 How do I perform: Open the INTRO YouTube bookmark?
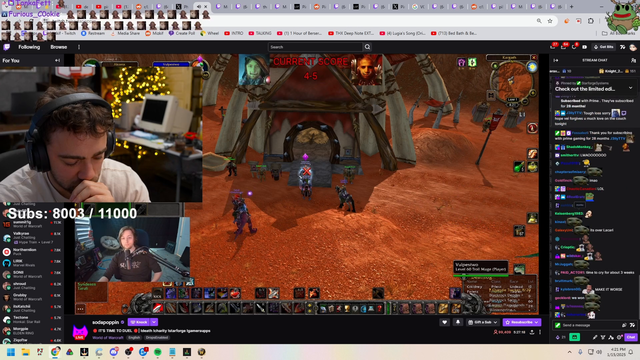(234, 33)
